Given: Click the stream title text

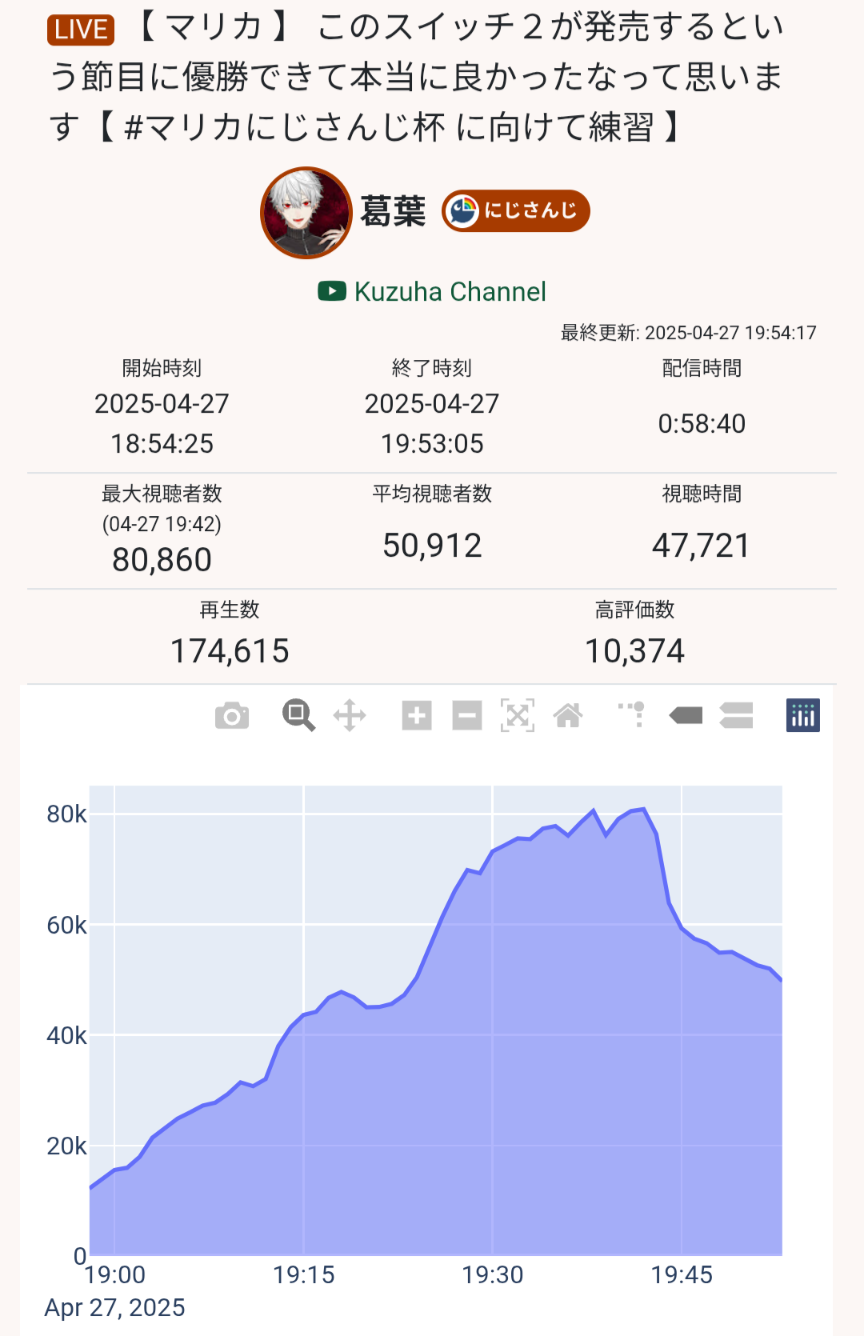Looking at the screenshot, I should 418,78.
